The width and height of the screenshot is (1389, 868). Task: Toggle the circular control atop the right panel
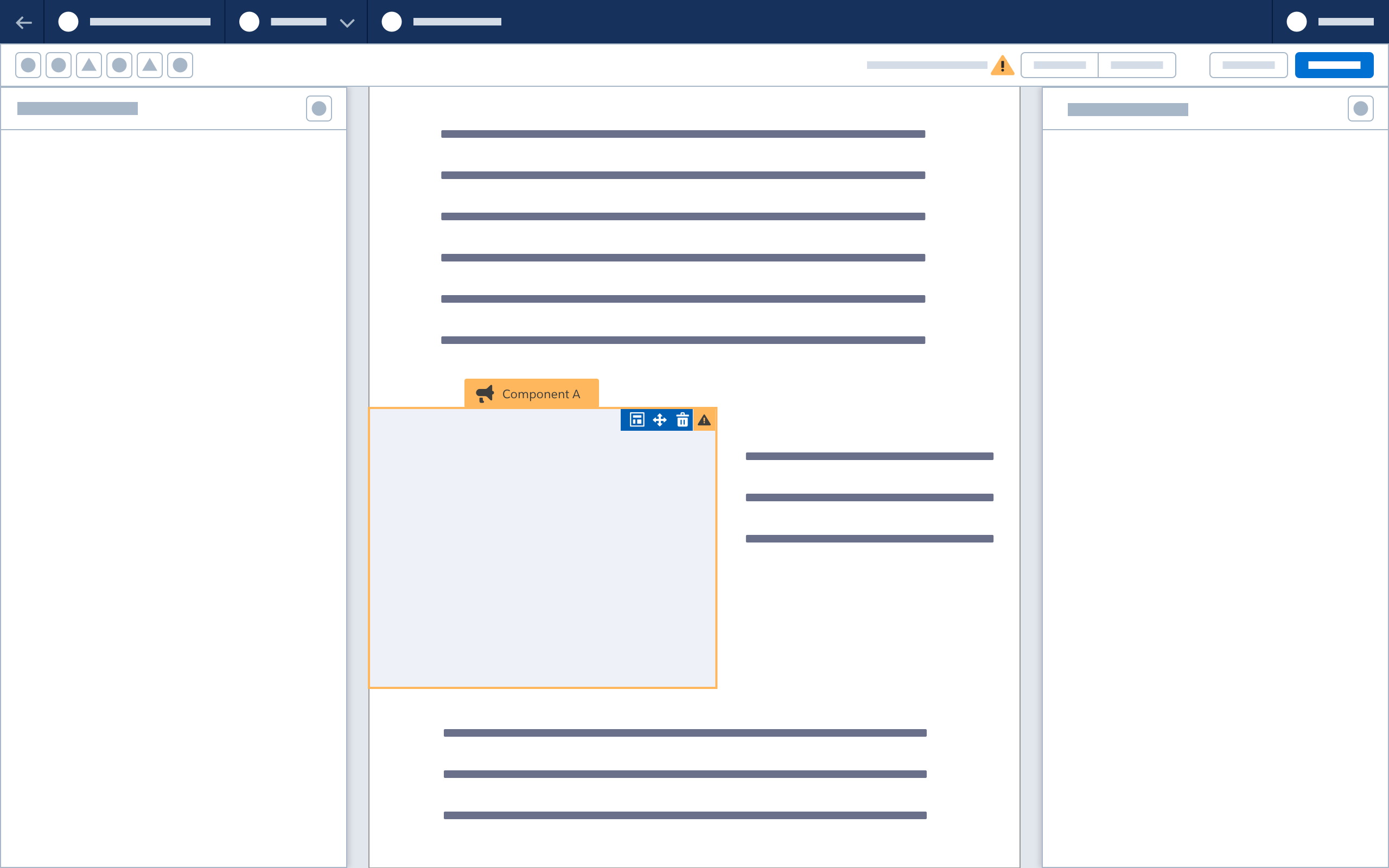pyautogui.click(x=1361, y=108)
